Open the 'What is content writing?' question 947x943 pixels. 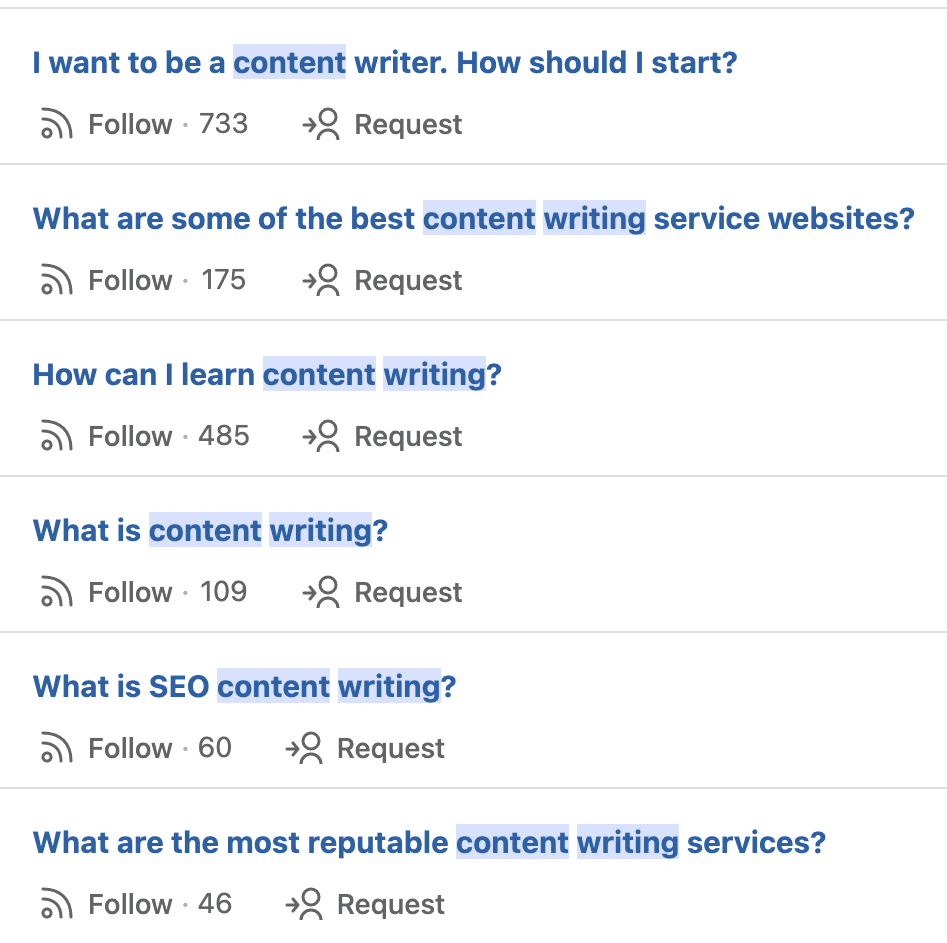[210, 531]
